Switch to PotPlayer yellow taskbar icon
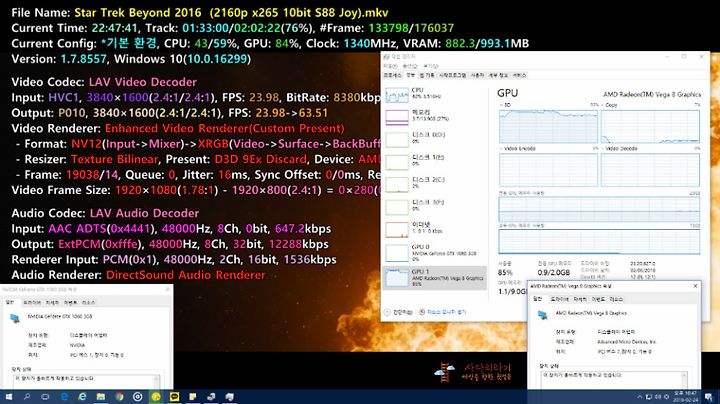The height and width of the screenshot is (404, 720). pos(156,397)
